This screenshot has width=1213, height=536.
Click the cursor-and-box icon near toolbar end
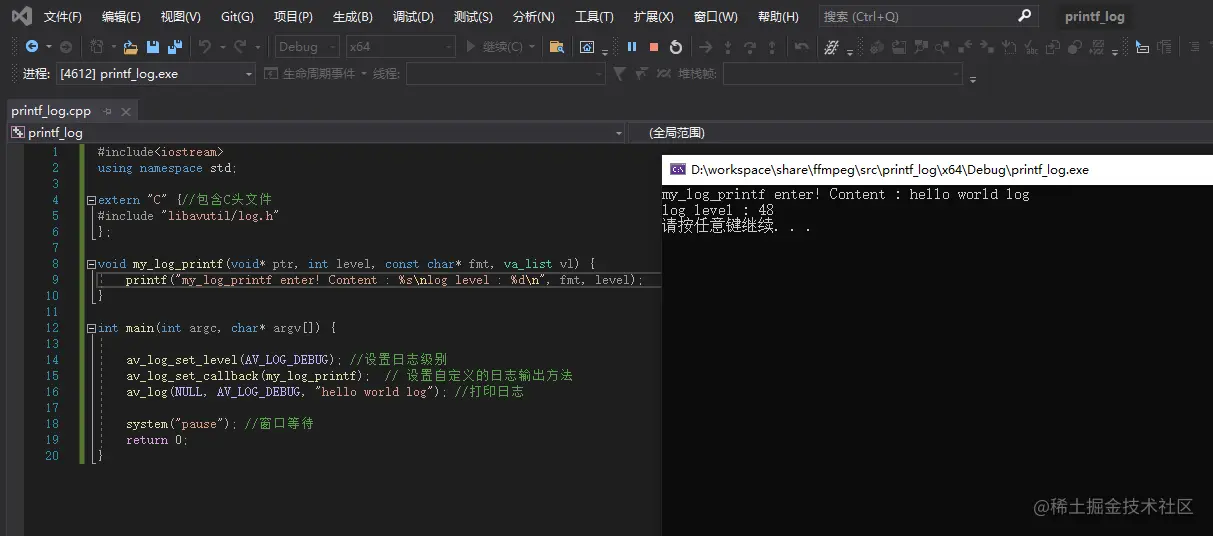coord(1142,47)
